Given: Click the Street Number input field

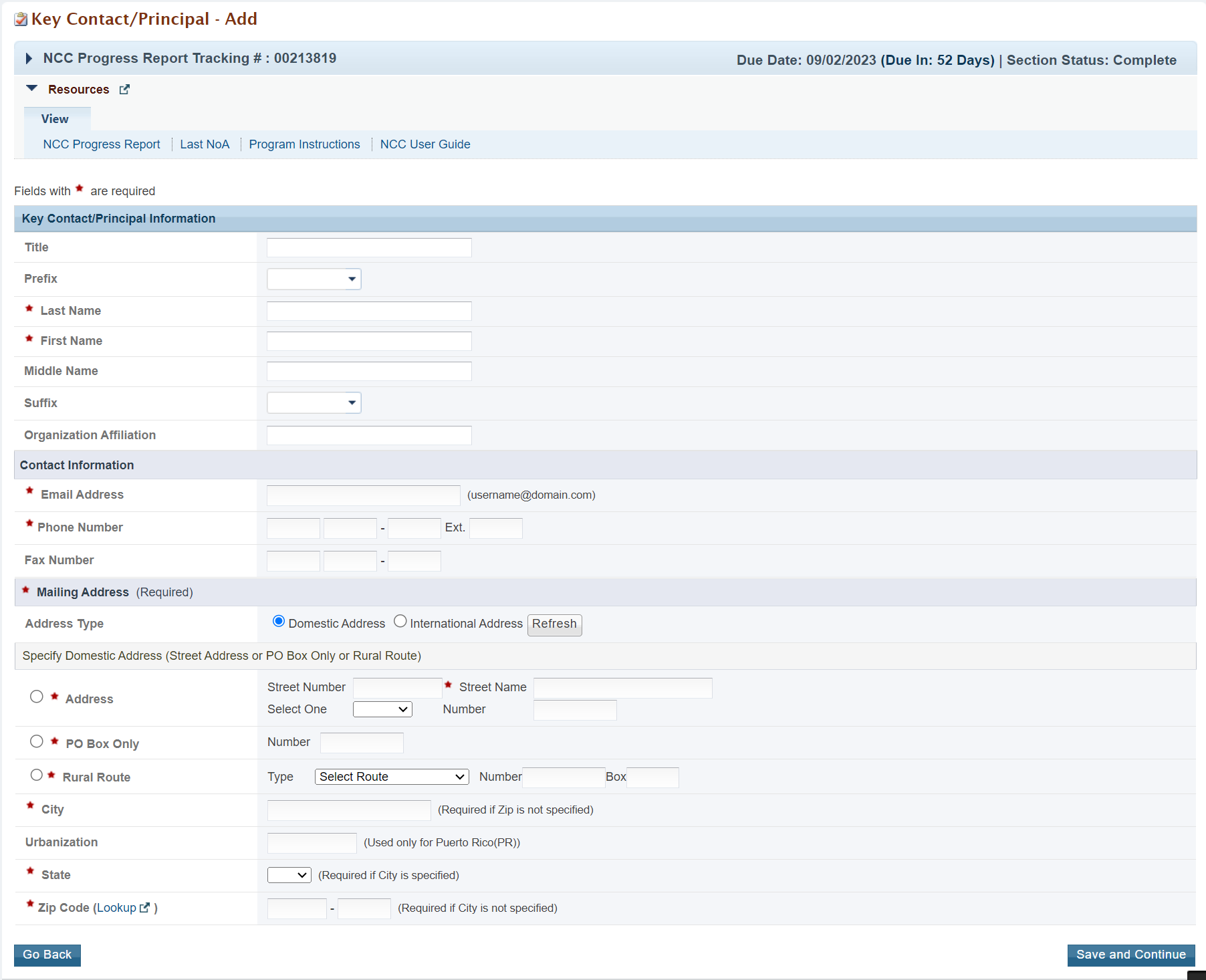Looking at the screenshot, I should (398, 688).
